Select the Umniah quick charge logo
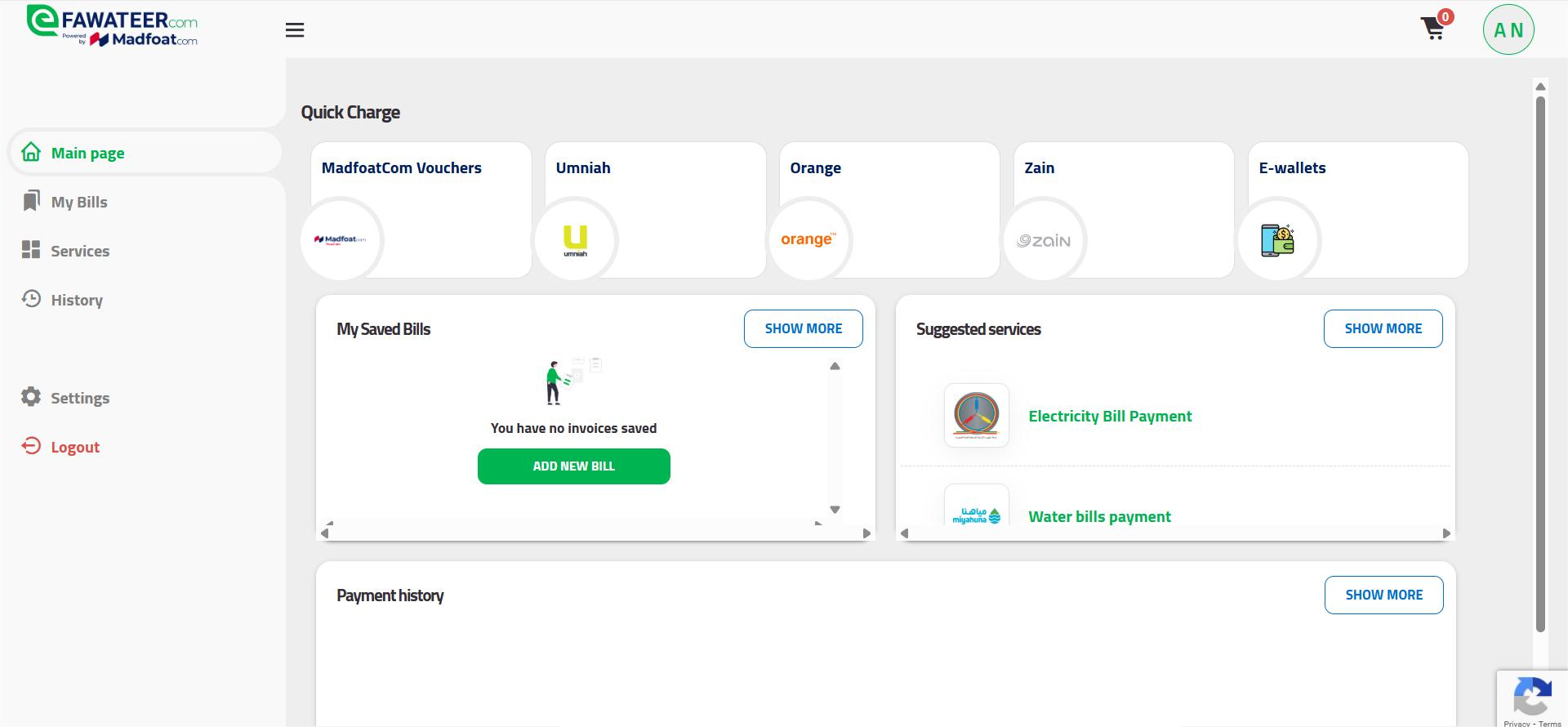This screenshot has height=727, width=1568. pos(575,240)
